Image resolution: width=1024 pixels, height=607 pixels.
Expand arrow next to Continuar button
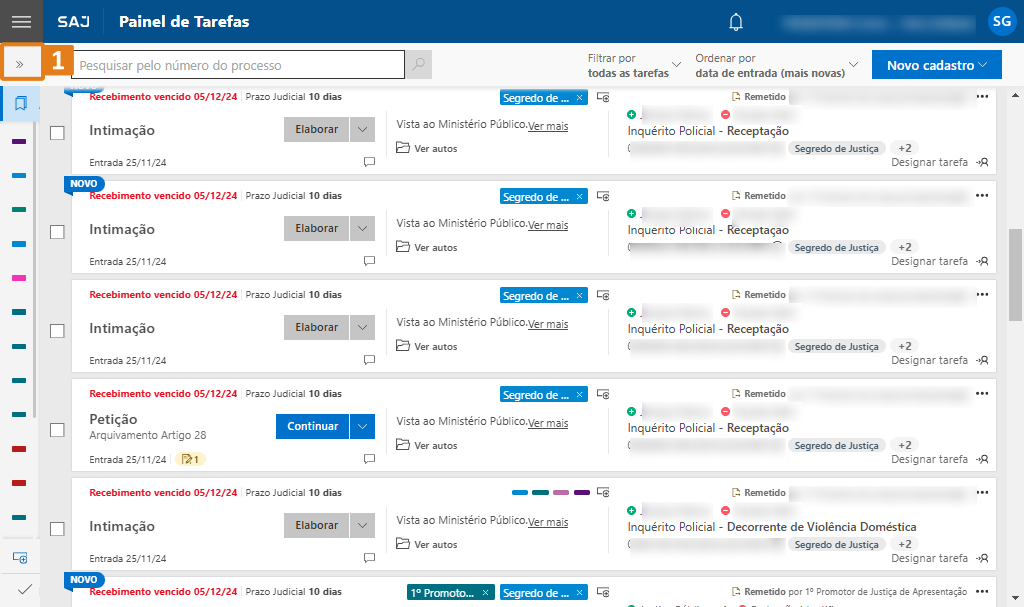362,426
